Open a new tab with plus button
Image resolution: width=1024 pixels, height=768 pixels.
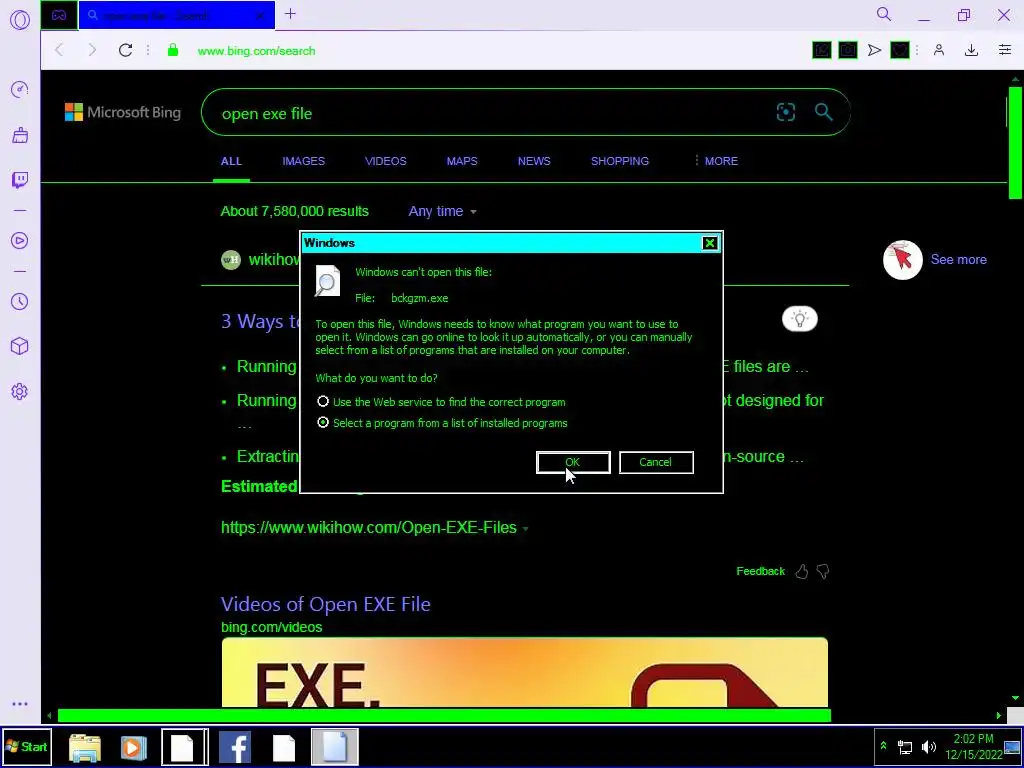291,14
